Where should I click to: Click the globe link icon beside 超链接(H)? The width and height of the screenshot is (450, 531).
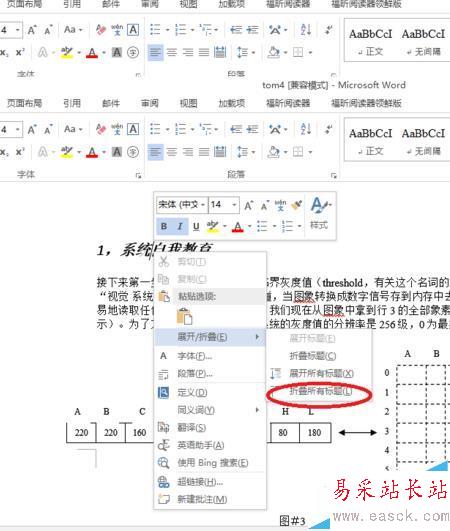[x=164, y=482]
